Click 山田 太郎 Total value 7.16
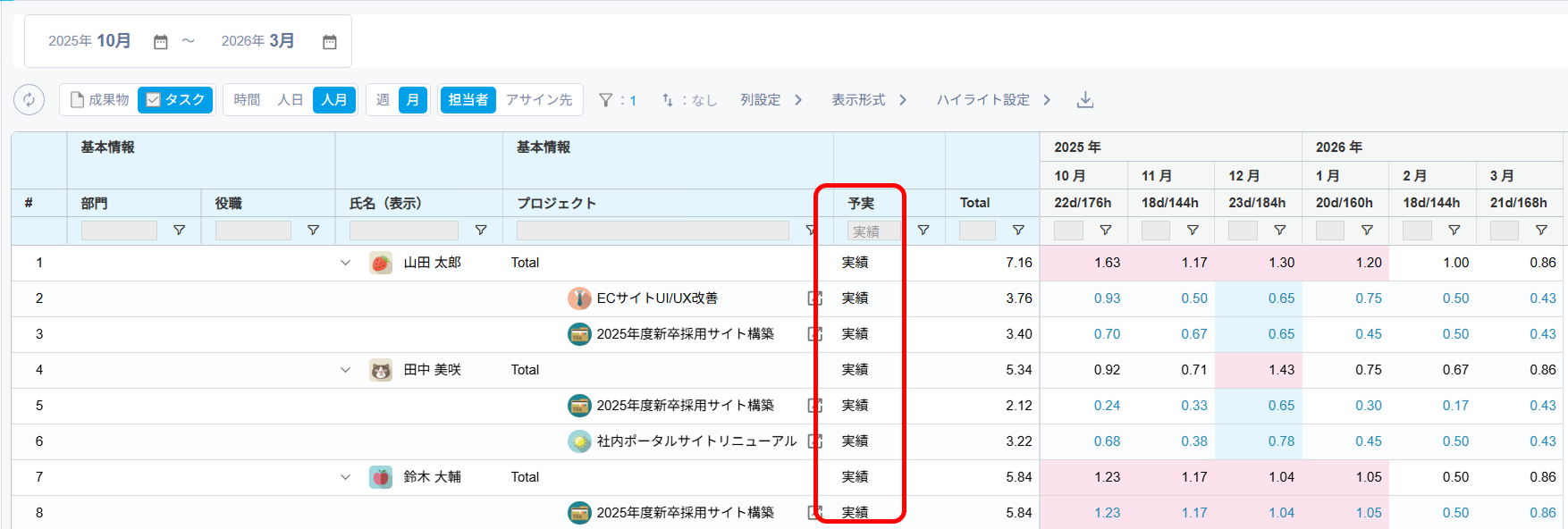 click(1018, 263)
